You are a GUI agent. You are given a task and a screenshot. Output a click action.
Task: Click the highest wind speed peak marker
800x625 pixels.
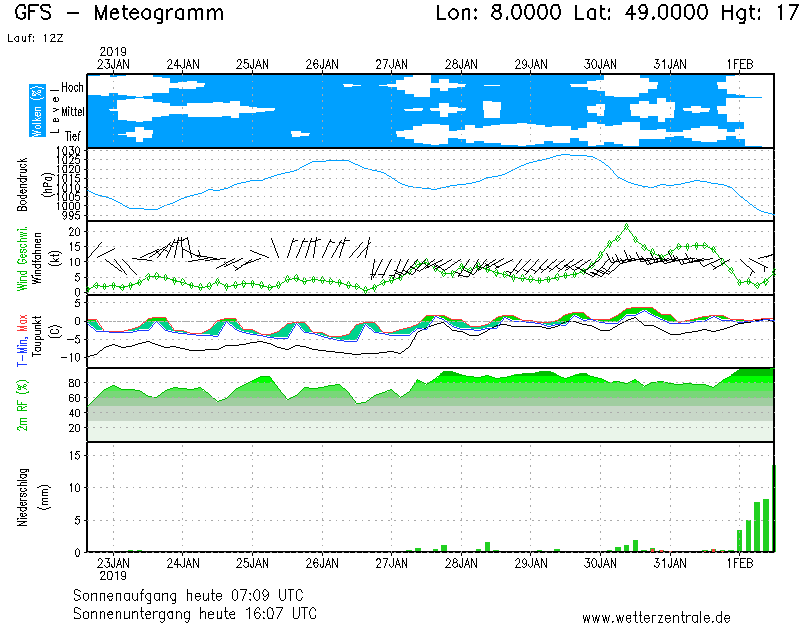627,226
